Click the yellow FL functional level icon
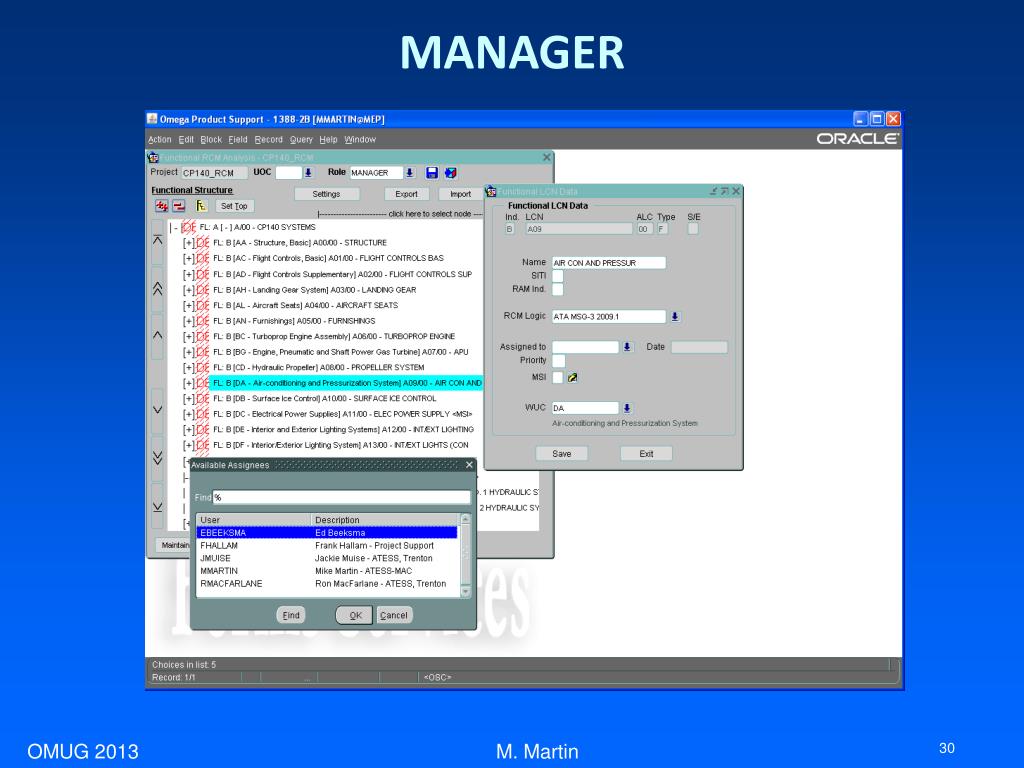This screenshot has width=1024, height=768. point(201,206)
